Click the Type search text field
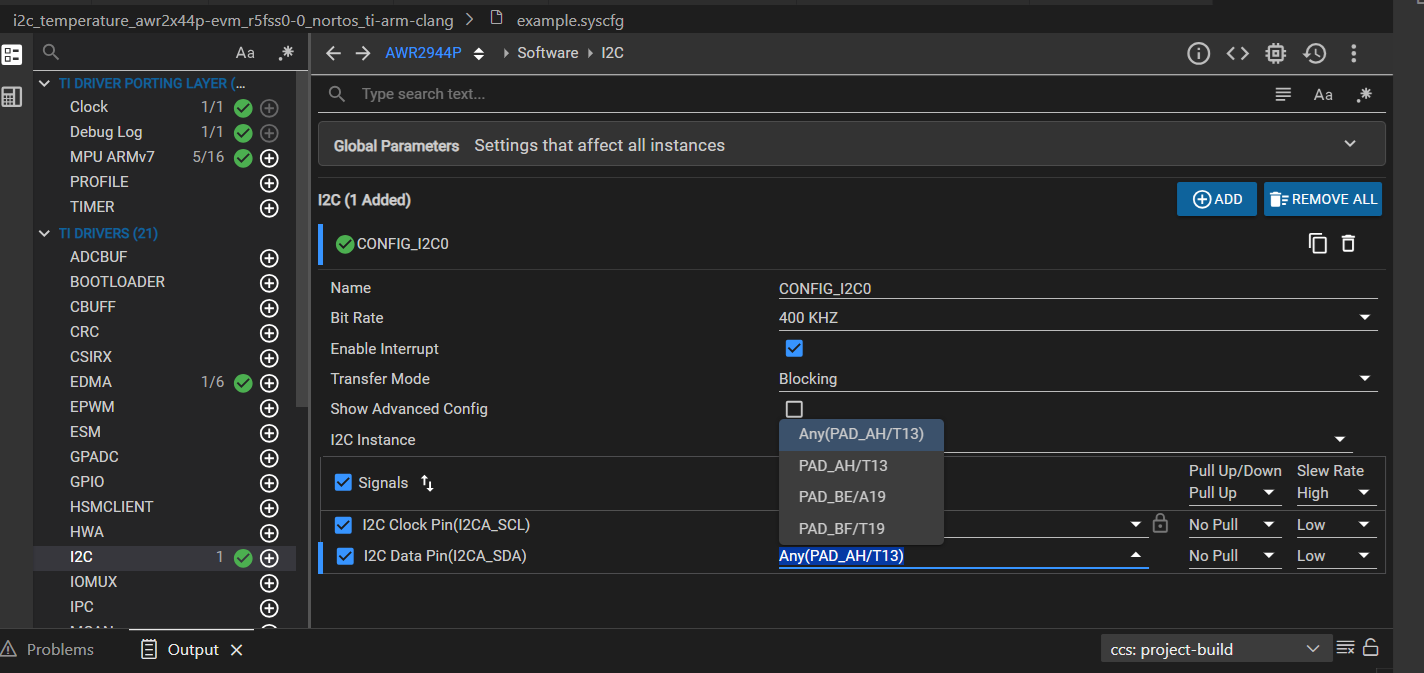Viewport: 1424px width, 673px height. pyautogui.click(x=800, y=94)
